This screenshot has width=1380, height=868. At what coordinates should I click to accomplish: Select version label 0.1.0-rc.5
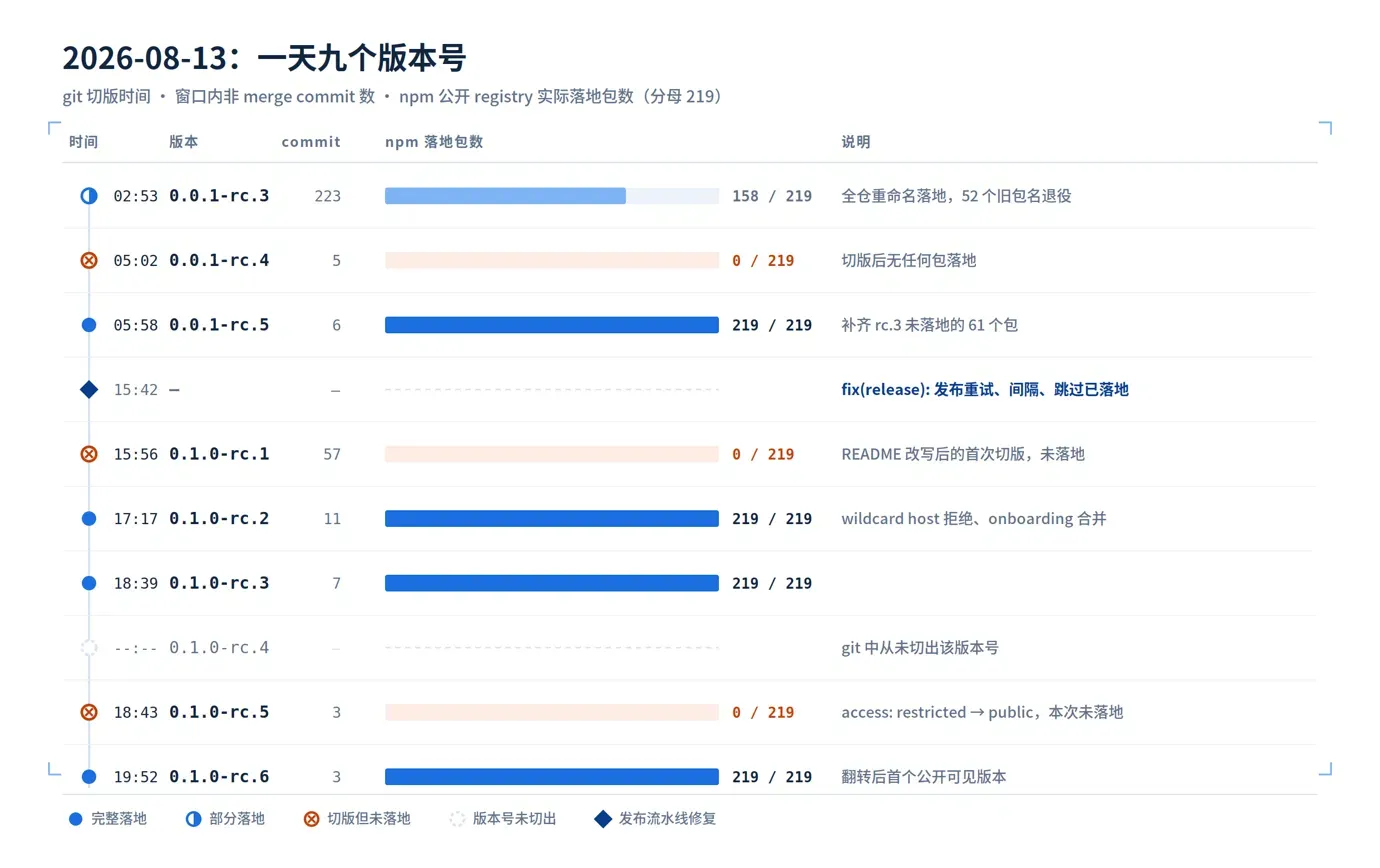(219, 712)
